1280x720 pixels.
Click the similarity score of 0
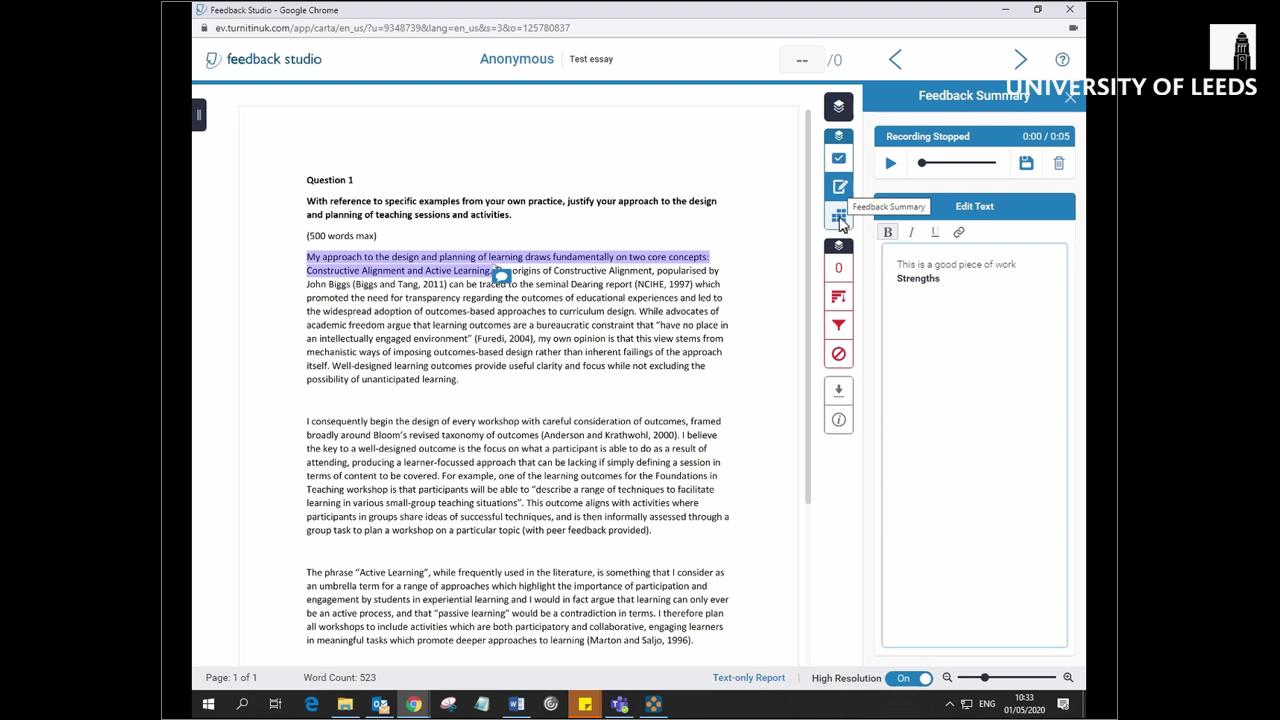click(838, 267)
